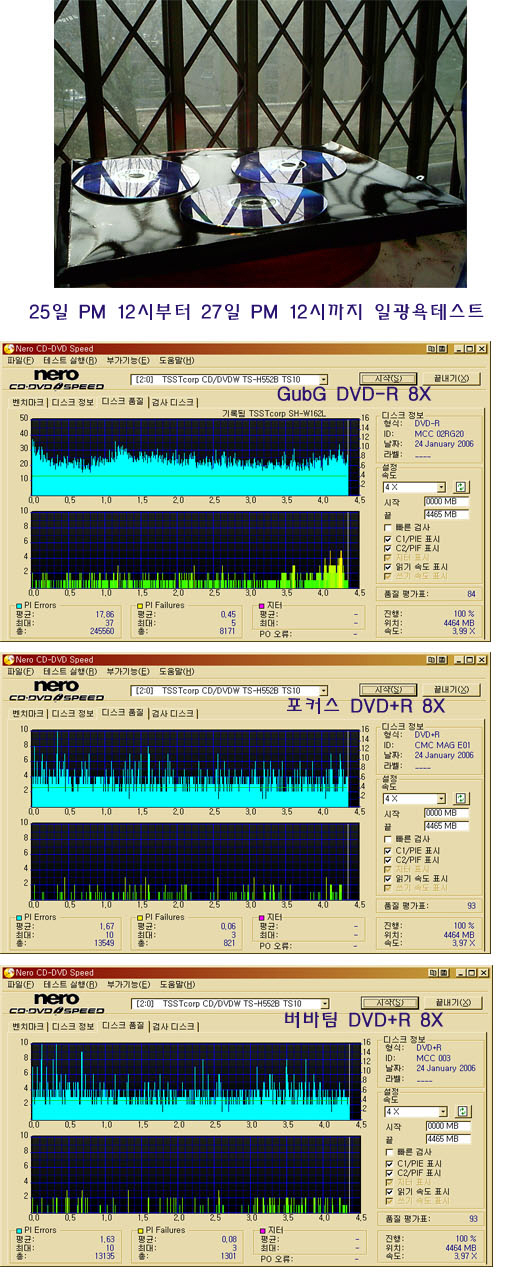This screenshot has height=1276, width=530.
Task: Click 끝내기(X) button in 포커스 window
Action: coord(450,692)
